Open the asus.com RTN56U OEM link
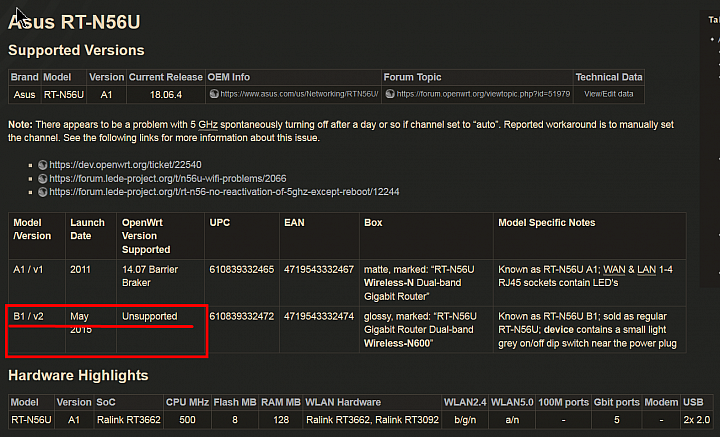720x437 pixels. click(299, 94)
